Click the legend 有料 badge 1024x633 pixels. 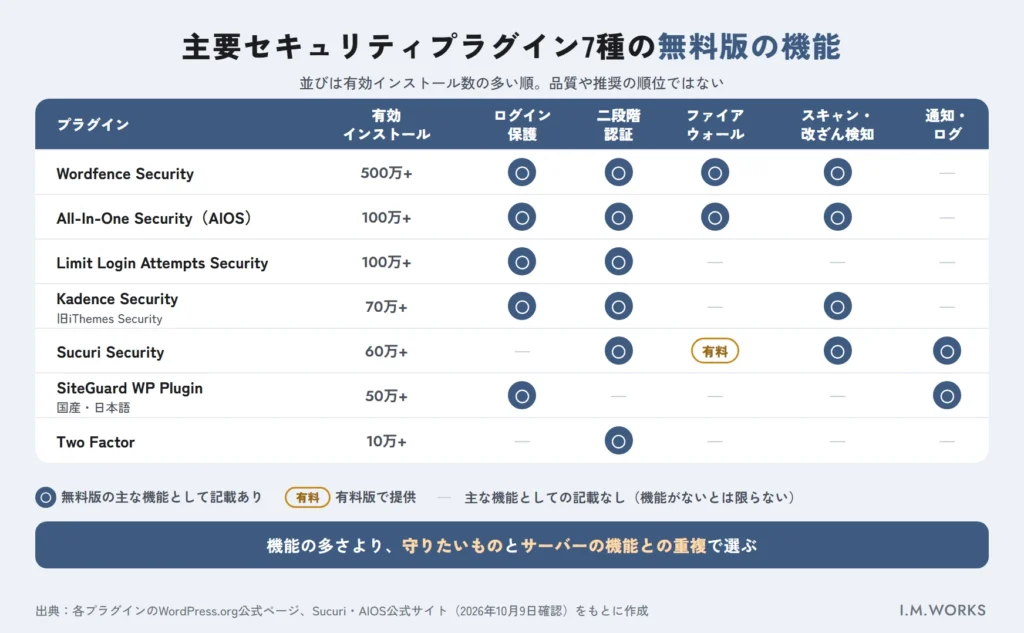click(307, 498)
